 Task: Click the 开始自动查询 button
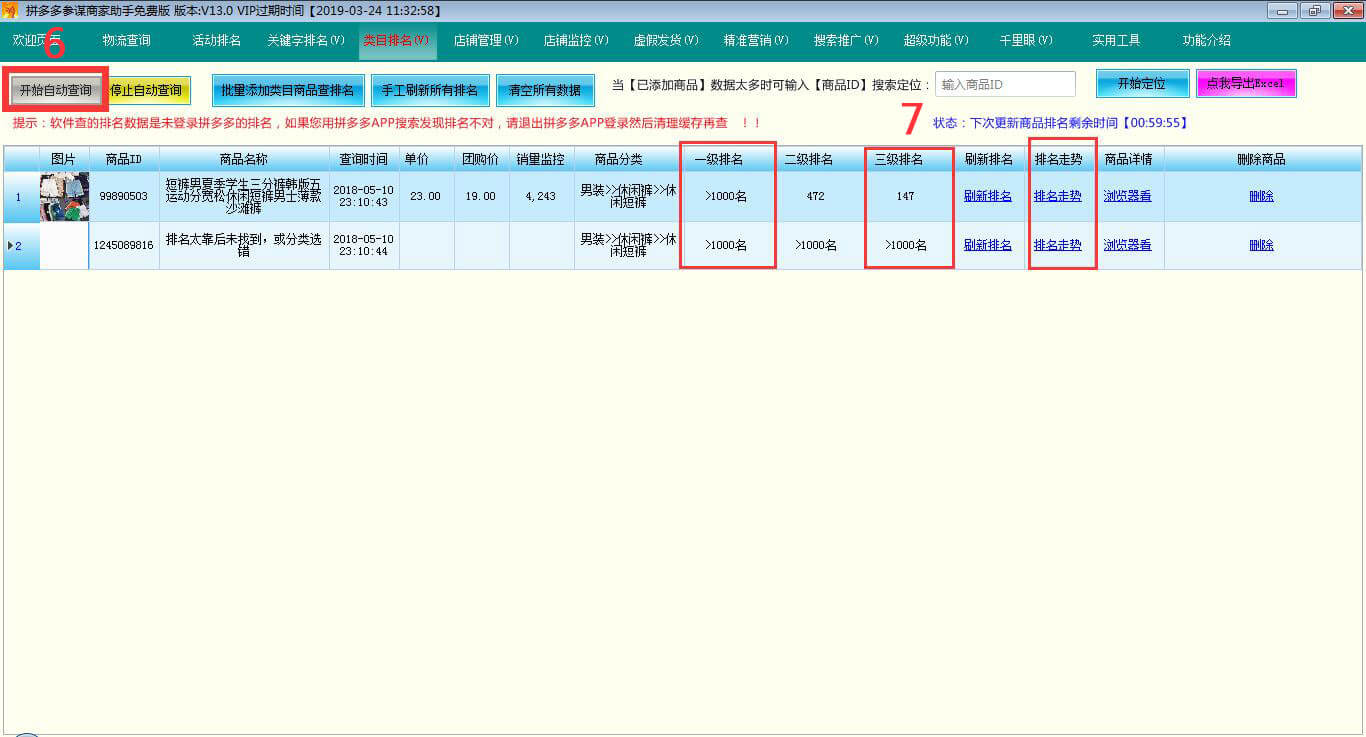(x=56, y=90)
